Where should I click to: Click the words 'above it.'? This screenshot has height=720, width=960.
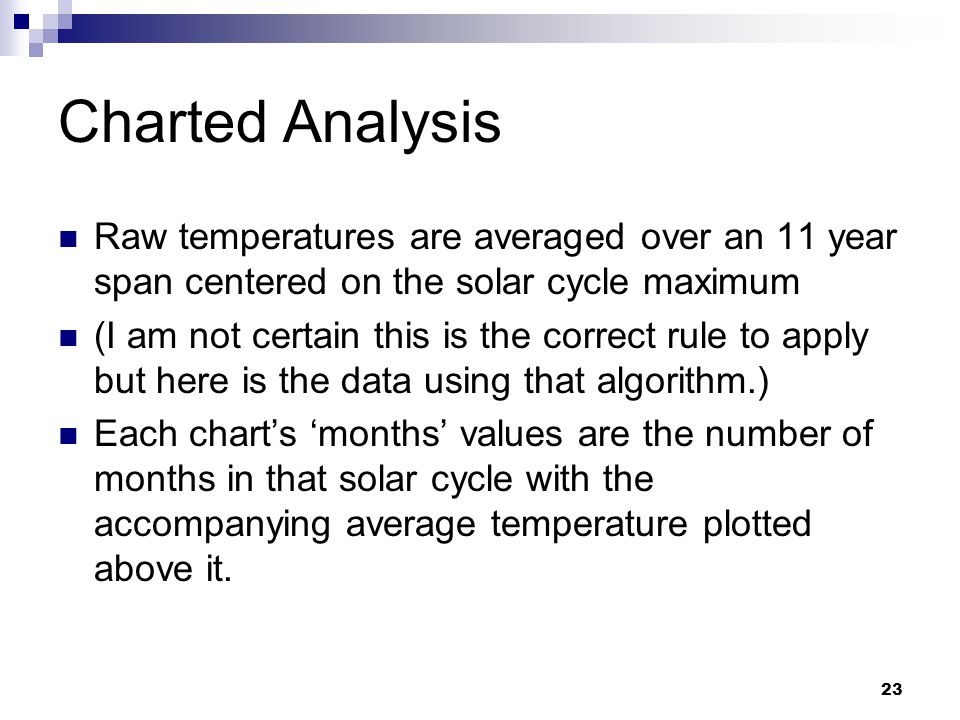click(x=163, y=569)
